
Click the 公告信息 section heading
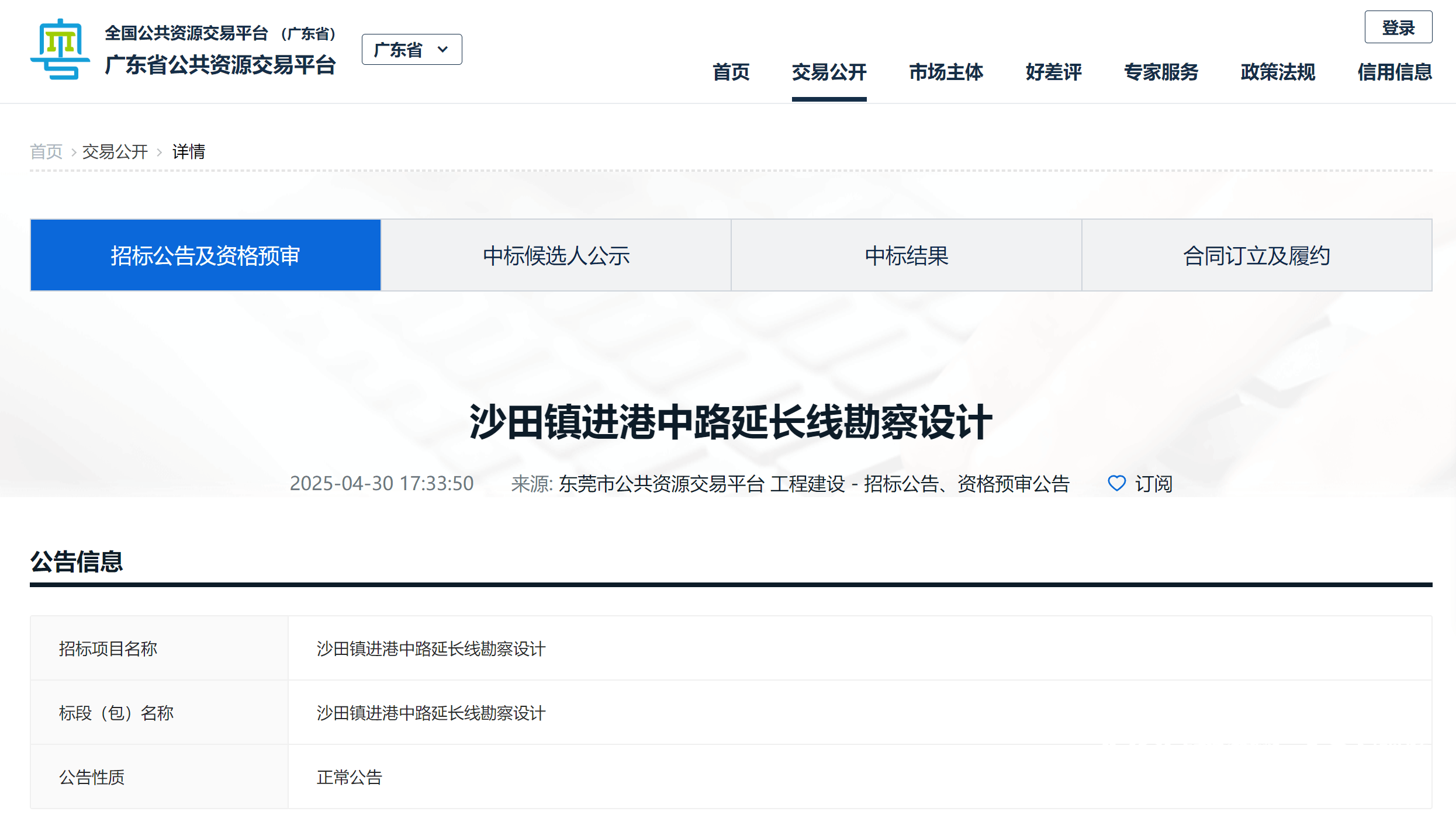click(x=77, y=561)
